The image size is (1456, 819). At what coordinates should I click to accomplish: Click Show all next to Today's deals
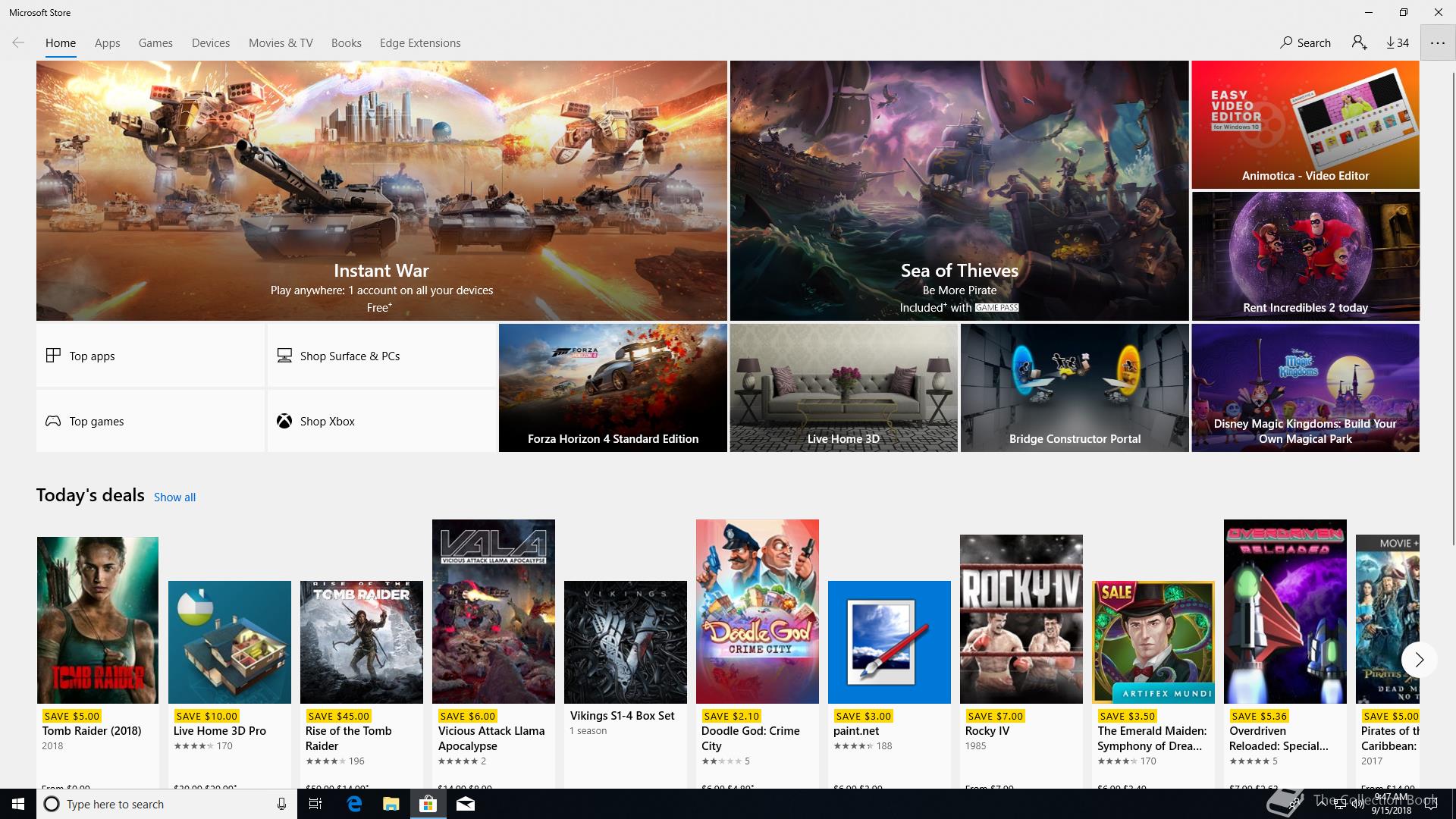(174, 497)
